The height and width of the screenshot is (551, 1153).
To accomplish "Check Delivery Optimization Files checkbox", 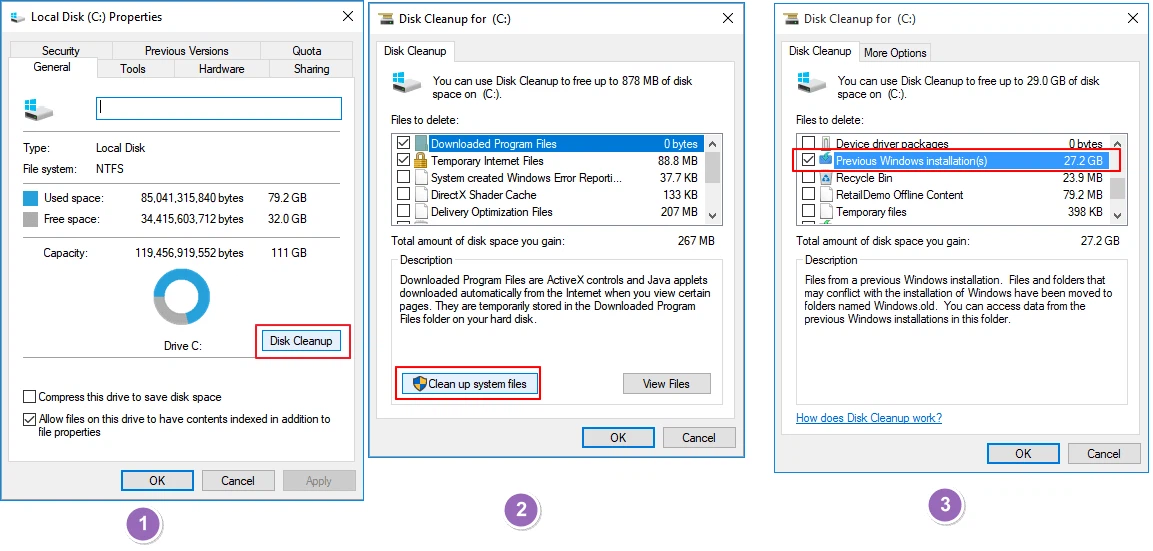I will pos(404,212).
